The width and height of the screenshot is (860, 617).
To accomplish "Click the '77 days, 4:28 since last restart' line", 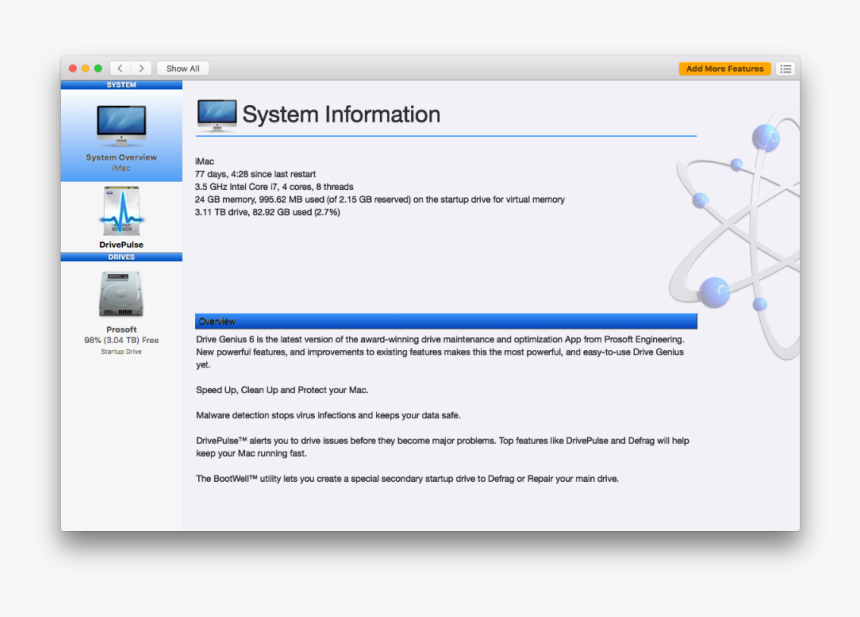I will (255, 174).
